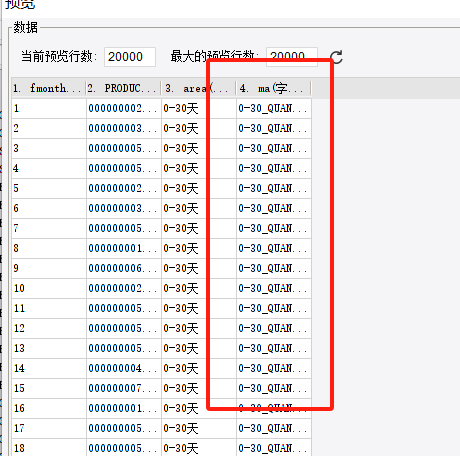This screenshot has width=460, height=456.
Task: Click the 0-30_QUAN... cell in row 2
Action: click(x=274, y=128)
